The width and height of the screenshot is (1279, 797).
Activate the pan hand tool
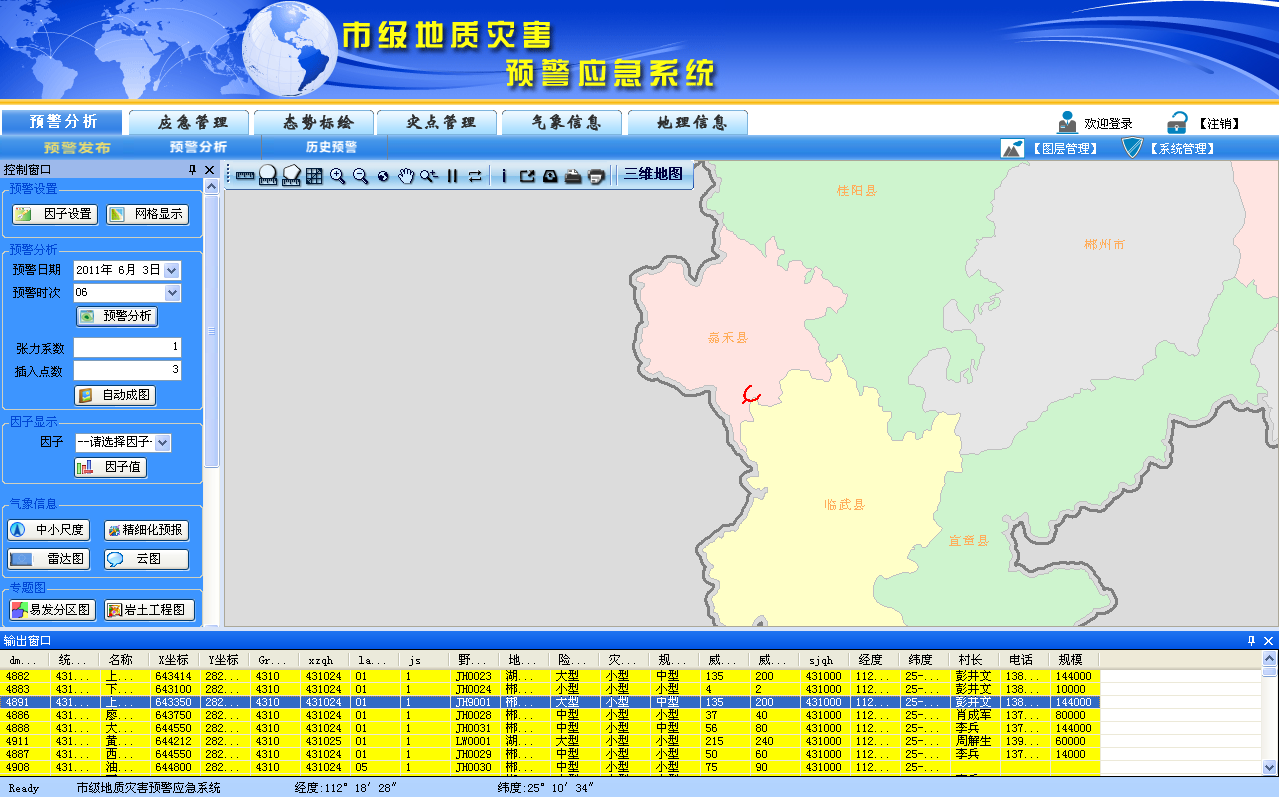tap(406, 175)
